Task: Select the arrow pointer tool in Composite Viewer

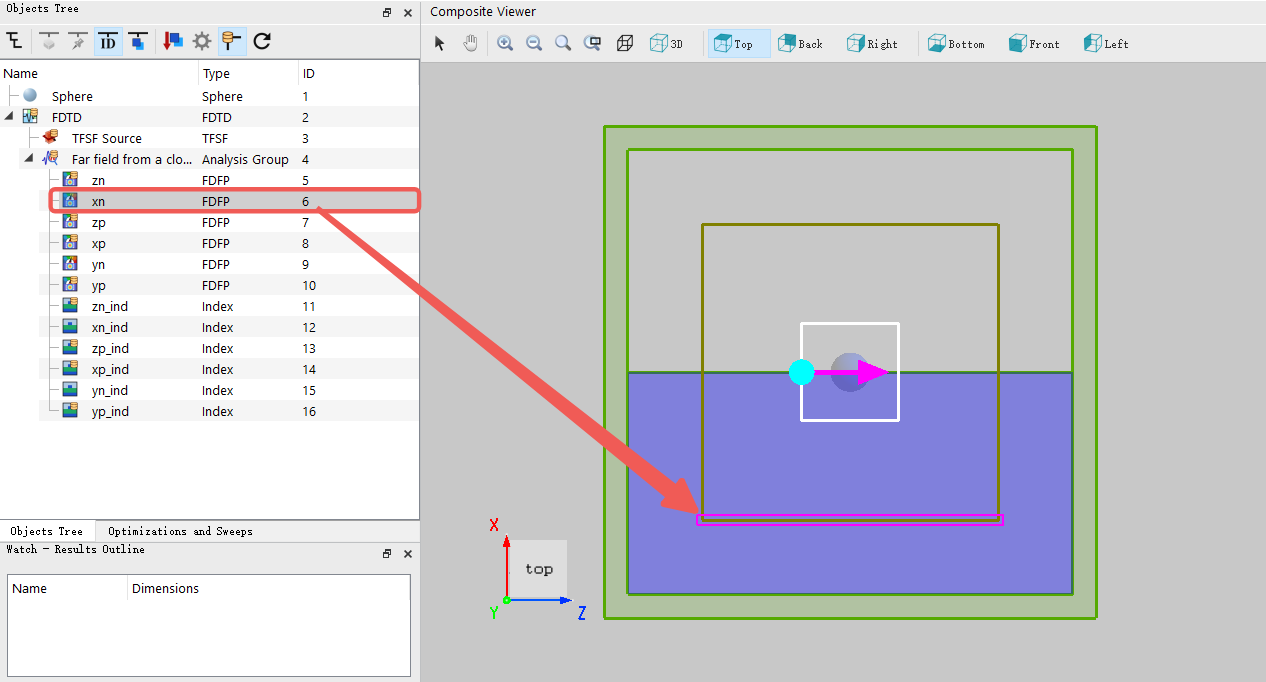Action: click(439, 43)
